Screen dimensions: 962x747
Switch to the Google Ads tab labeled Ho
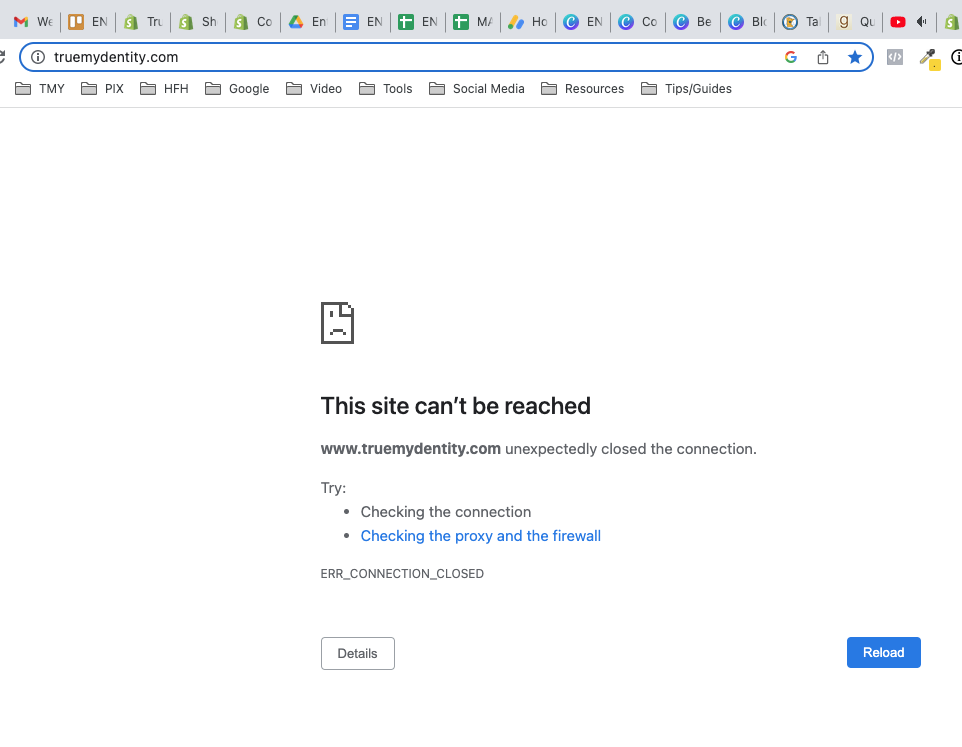528,22
